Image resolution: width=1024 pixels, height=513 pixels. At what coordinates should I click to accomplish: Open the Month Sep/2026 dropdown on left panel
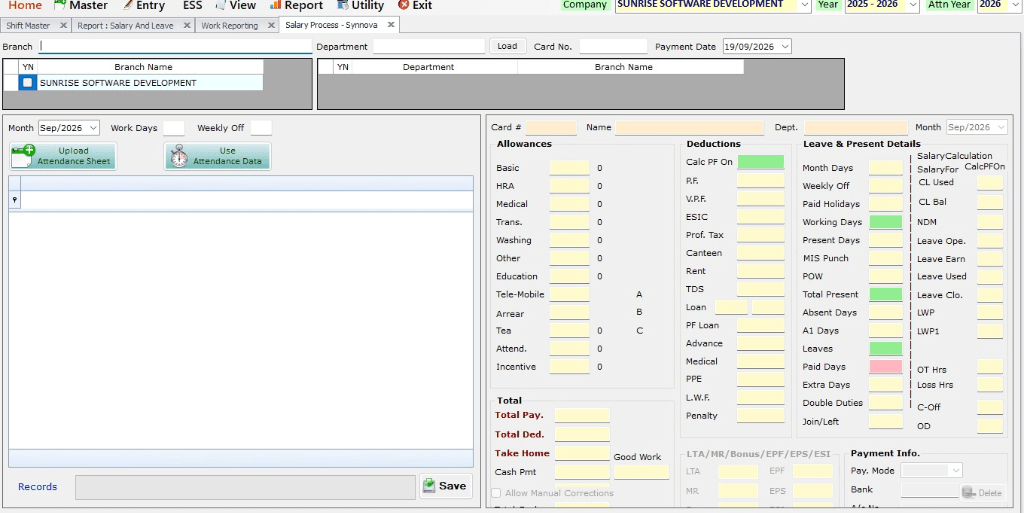pyautogui.click(x=93, y=128)
